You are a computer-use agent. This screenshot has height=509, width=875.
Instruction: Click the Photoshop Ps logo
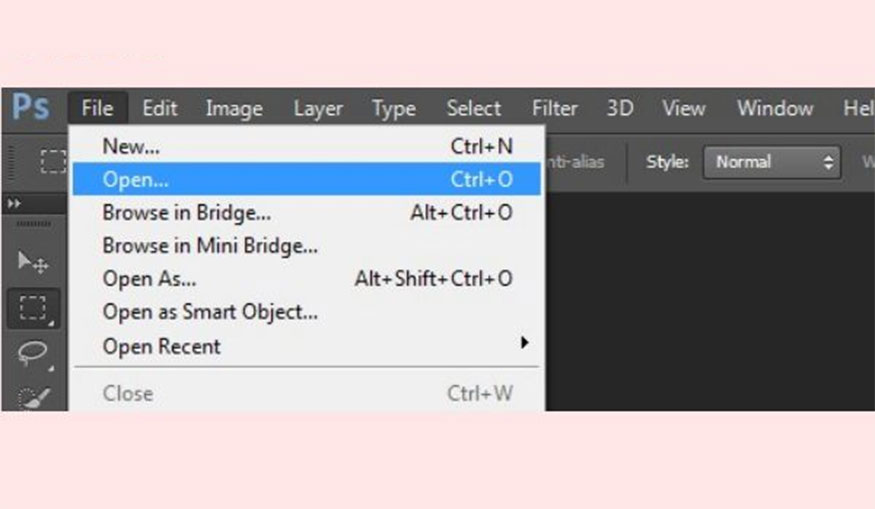click(31, 107)
